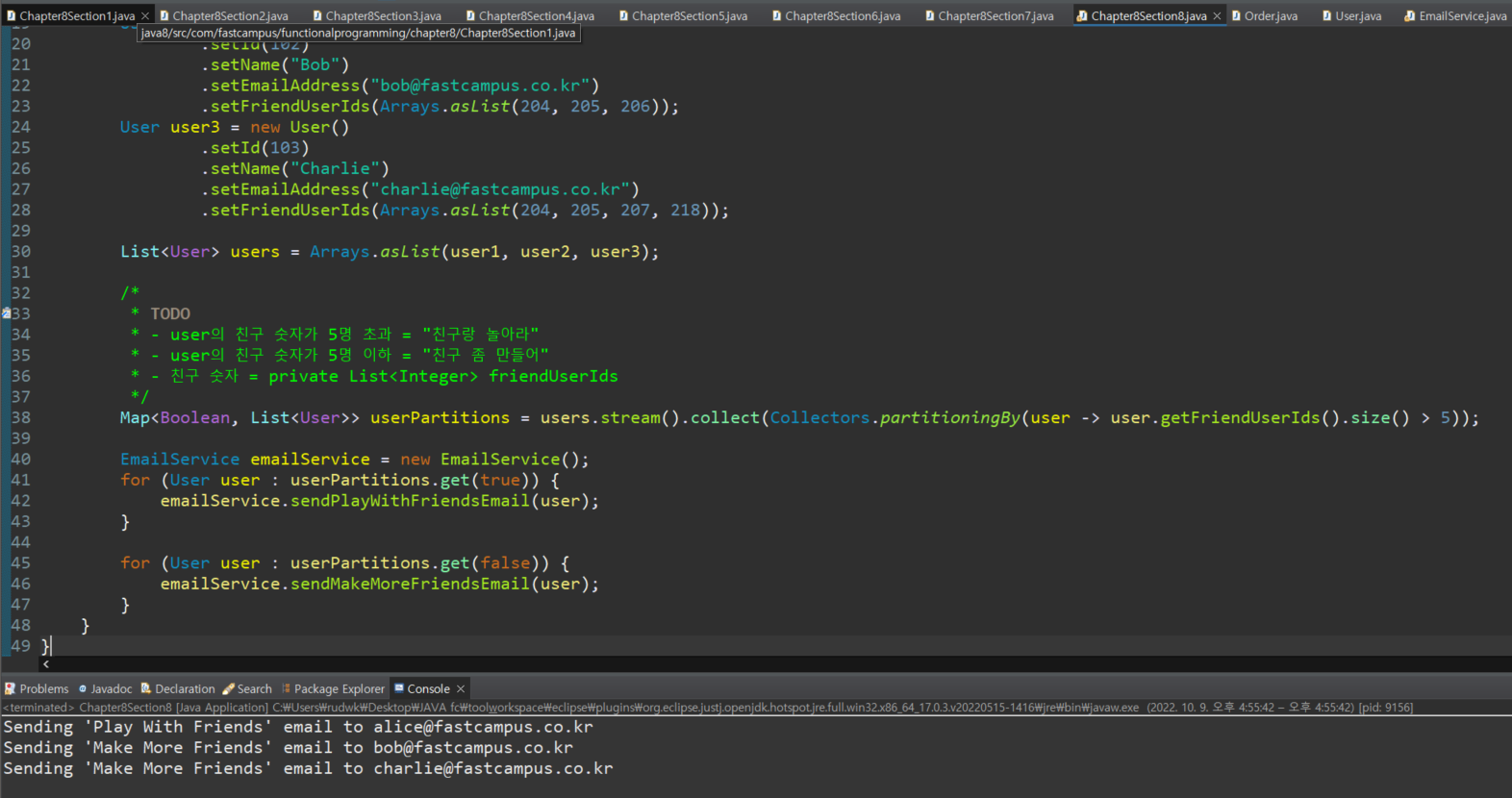The height and width of the screenshot is (798, 1512).
Task: Click Java file icon of Chapter8Section5.java tab
Action: click(x=623, y=15)
